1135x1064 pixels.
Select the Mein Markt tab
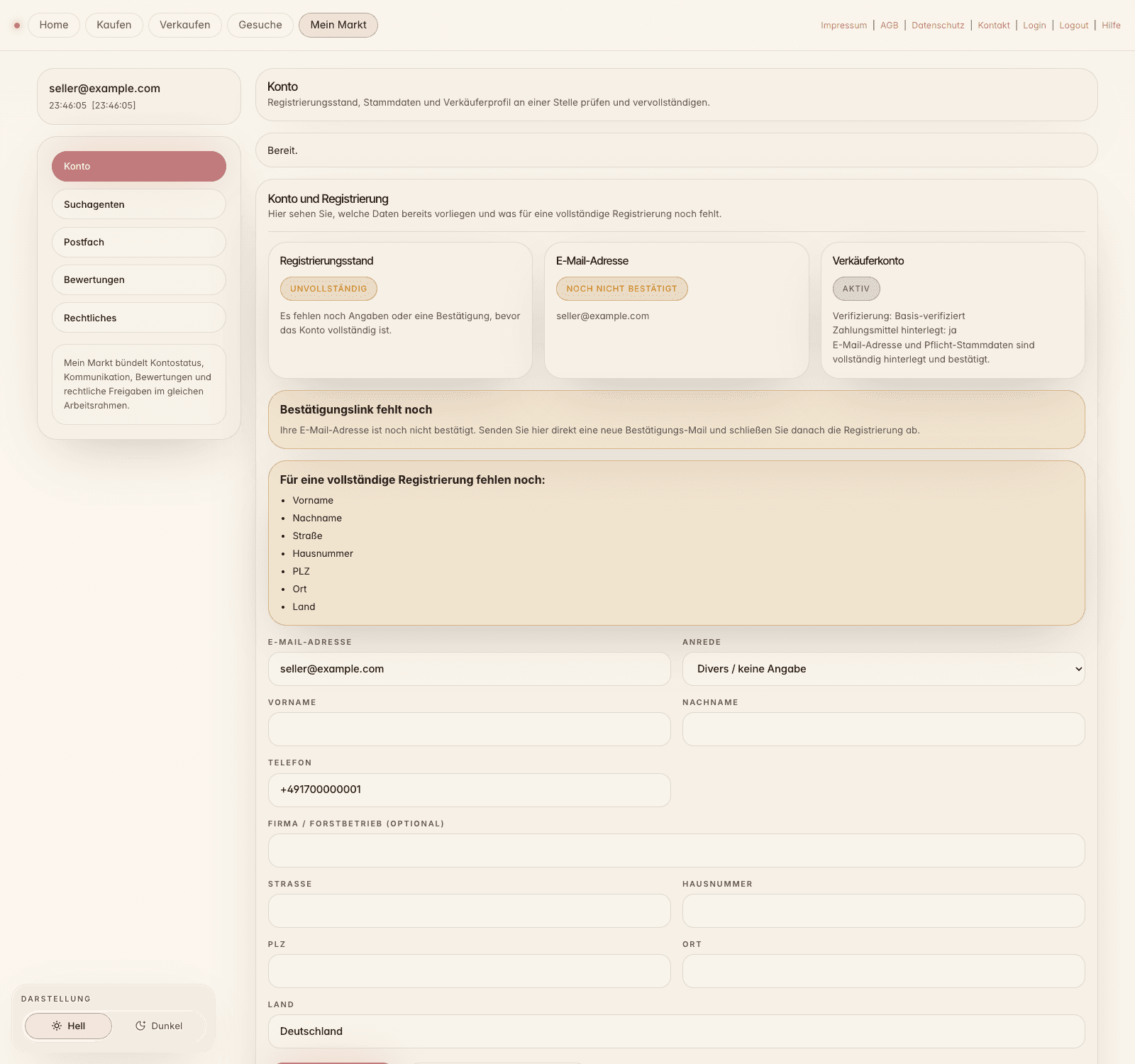coord(338,25)
